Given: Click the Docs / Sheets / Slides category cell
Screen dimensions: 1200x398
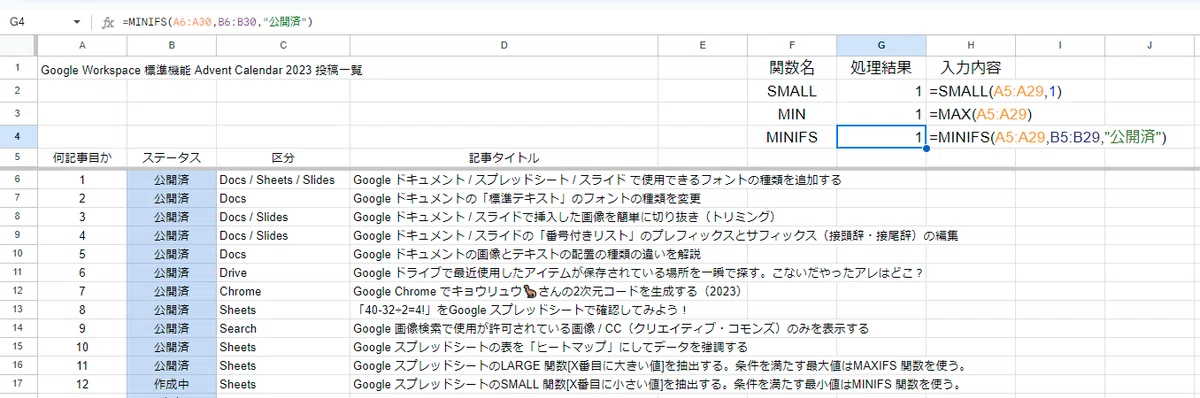Looking at the screenshot, I should click(x=282, y=180).
